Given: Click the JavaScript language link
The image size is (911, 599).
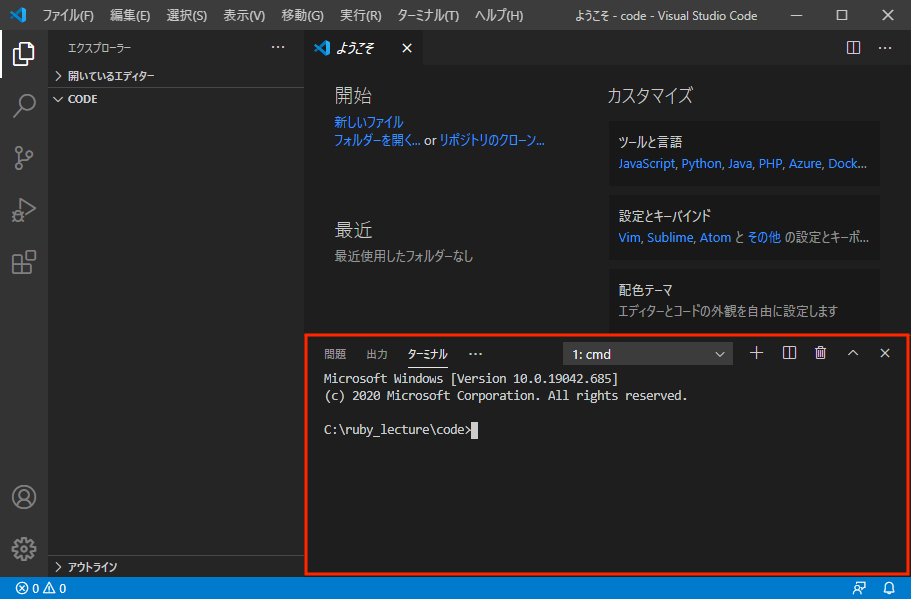Looking at the screenshot, I should point(646,163).
